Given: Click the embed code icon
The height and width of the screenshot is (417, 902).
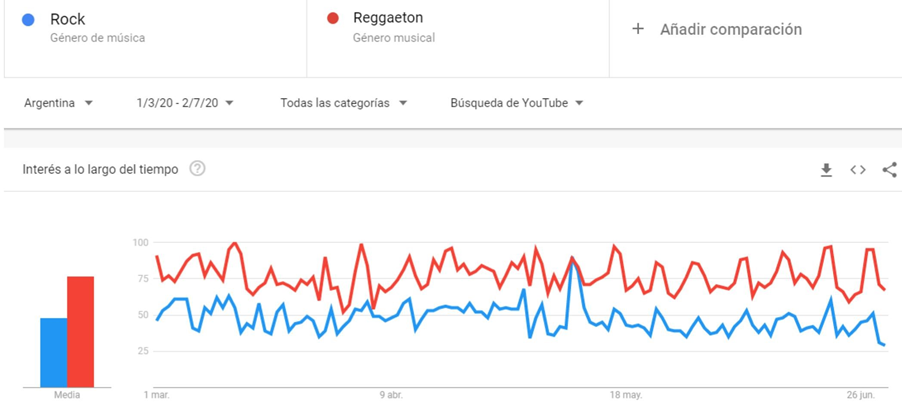Looking at the screenshot, I should [858, 170].
